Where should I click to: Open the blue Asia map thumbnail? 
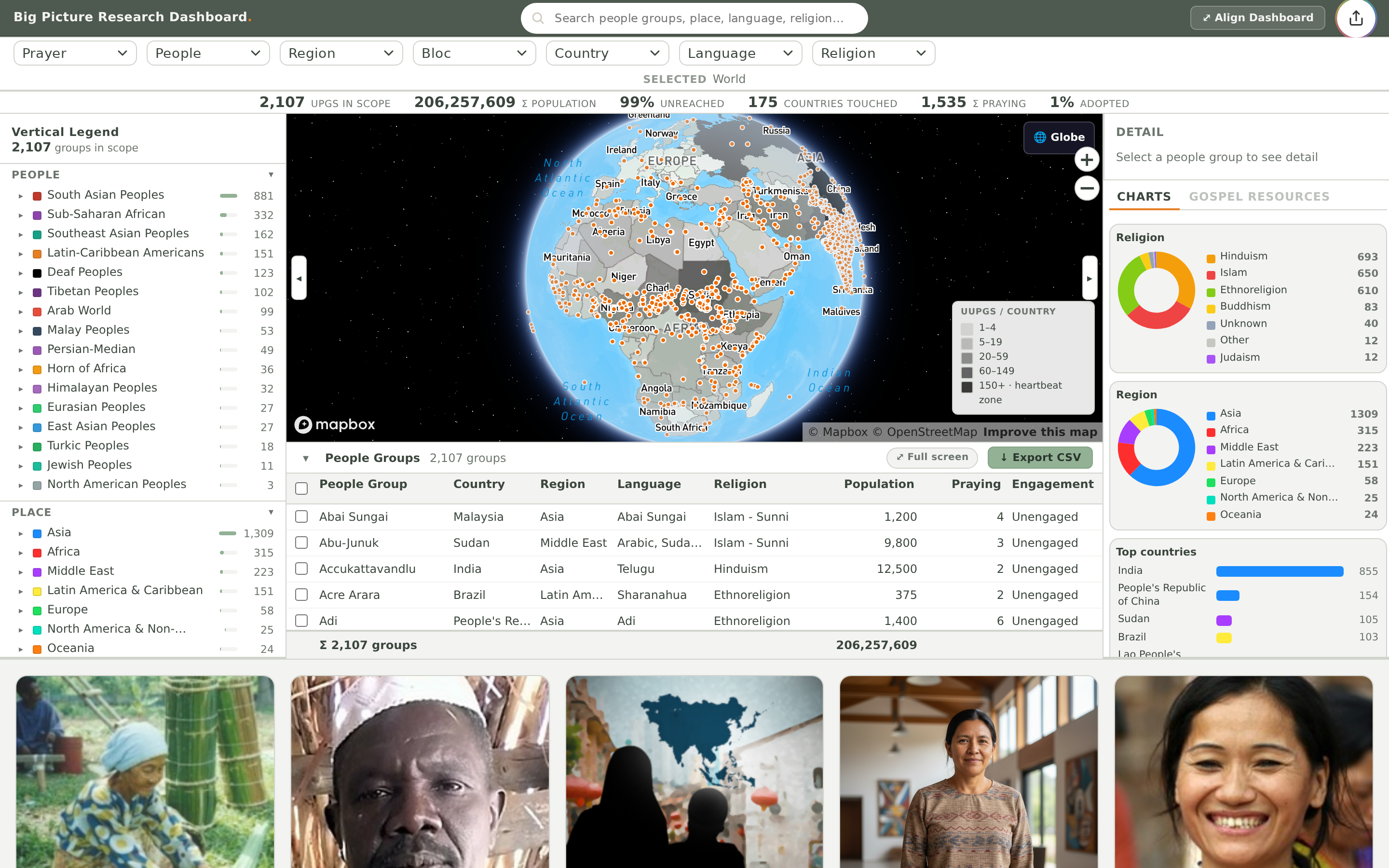(x=694, y=772)
